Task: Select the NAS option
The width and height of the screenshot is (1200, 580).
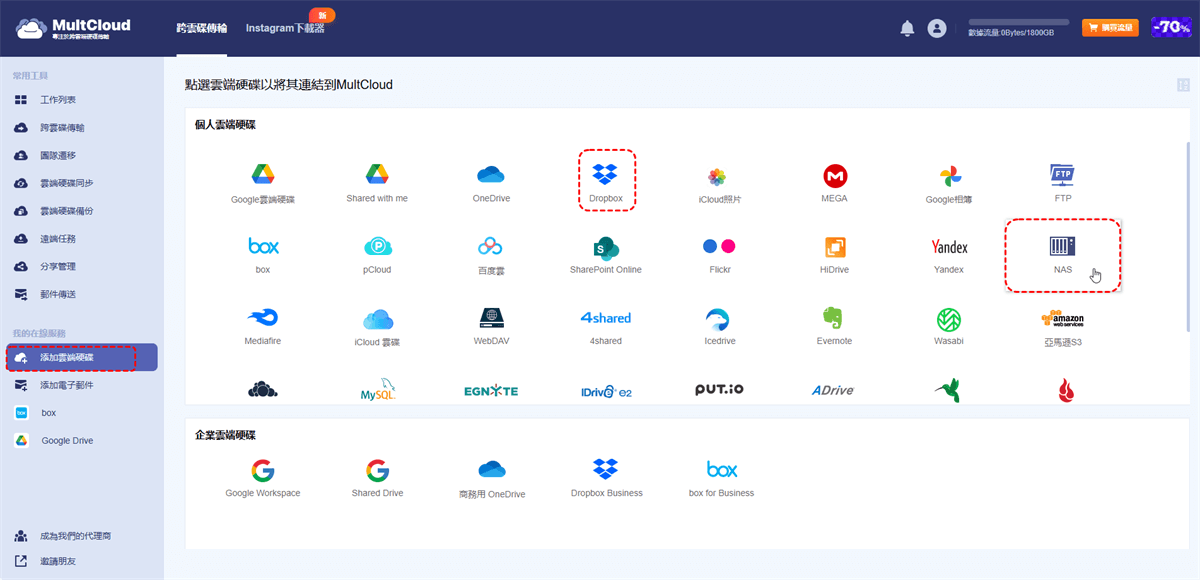Action: pos(1062,246)
